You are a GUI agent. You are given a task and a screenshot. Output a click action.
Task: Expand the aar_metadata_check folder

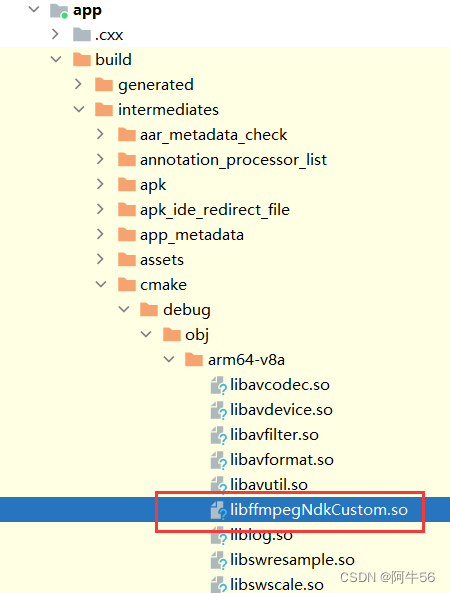click(x=100, y=134)
